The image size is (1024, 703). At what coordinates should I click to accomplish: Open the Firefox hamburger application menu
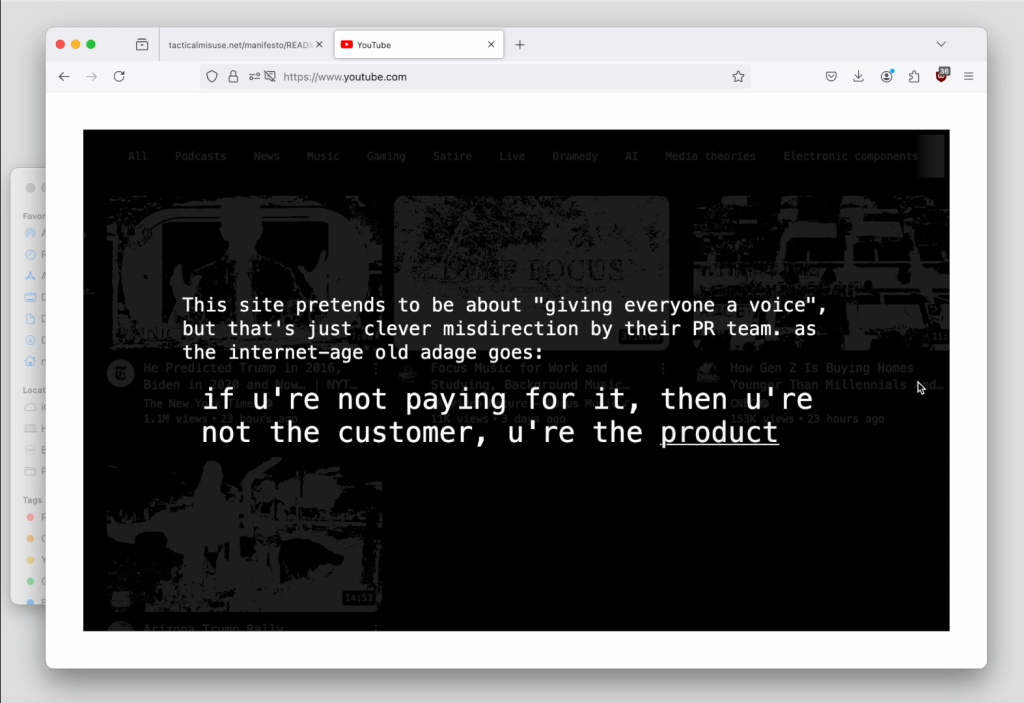click(968, 77)
